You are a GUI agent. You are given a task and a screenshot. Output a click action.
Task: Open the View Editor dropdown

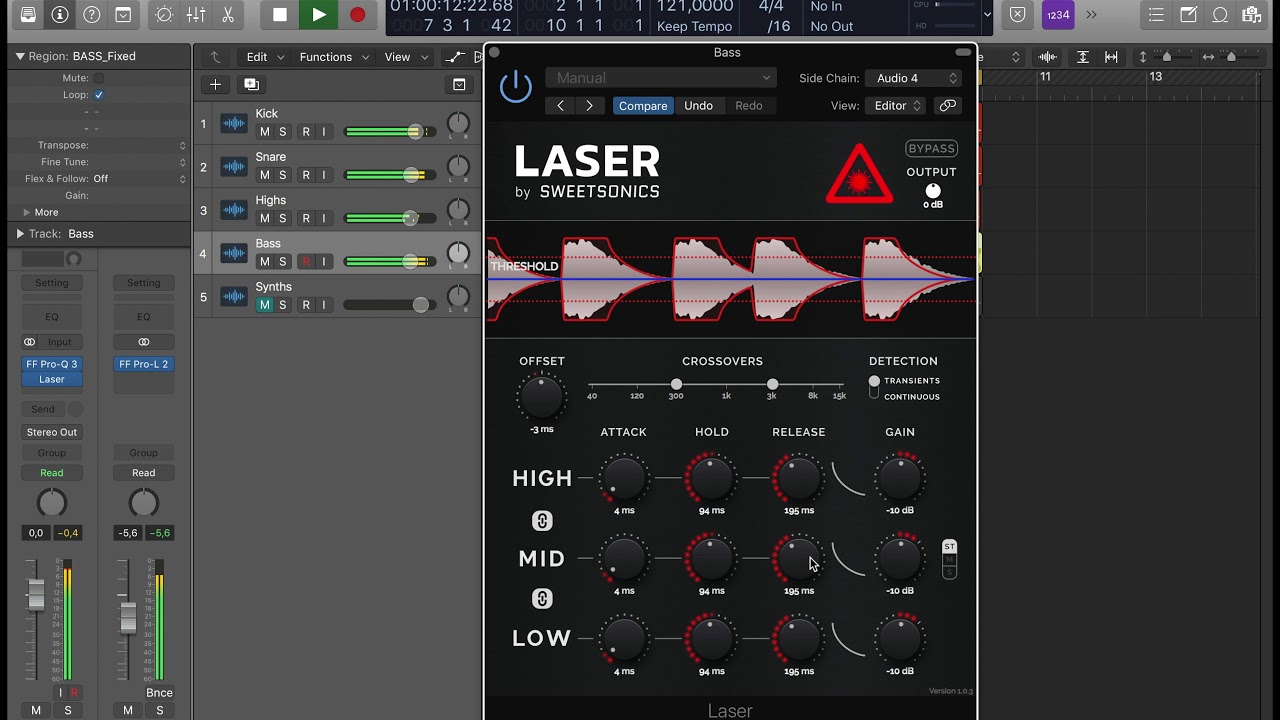[x=895, y=105]
